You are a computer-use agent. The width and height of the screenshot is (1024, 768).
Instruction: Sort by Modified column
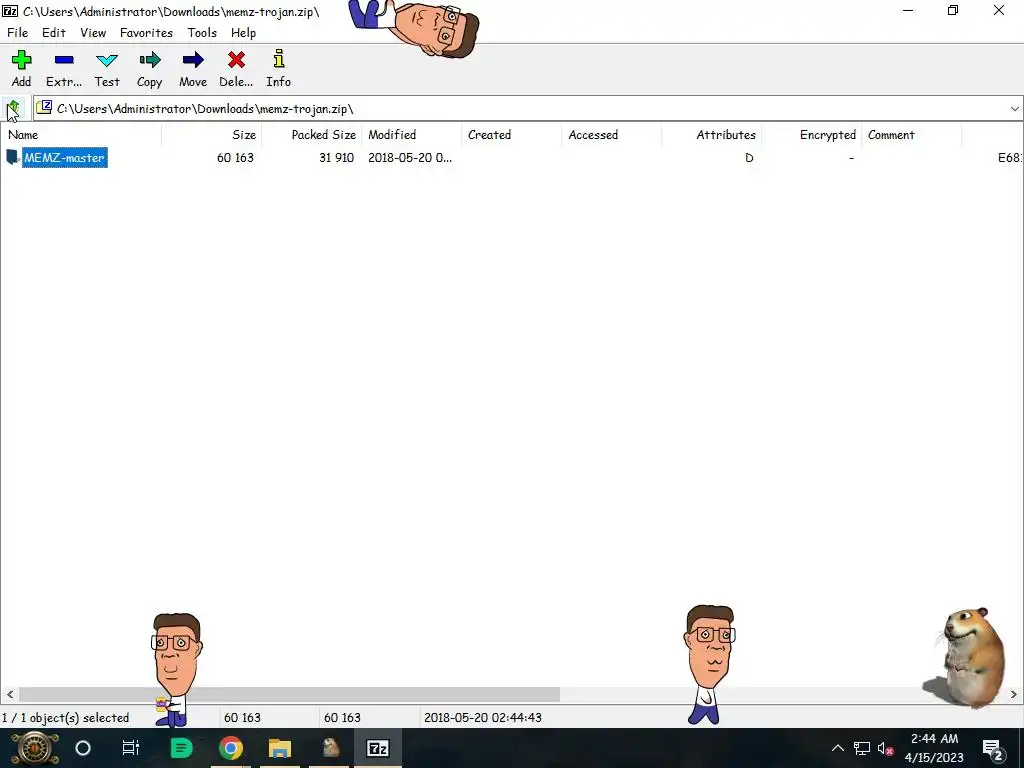point(411,135)
